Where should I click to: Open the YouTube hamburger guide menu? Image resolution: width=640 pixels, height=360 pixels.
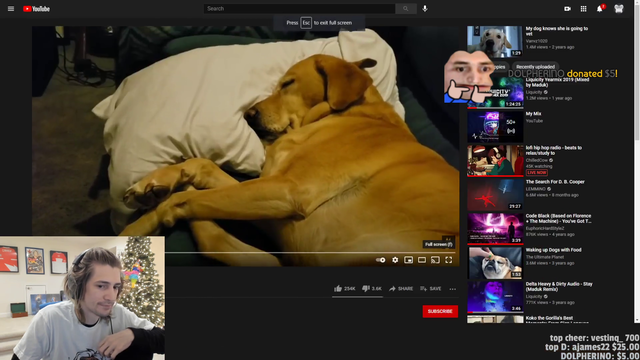click(11, 9)
